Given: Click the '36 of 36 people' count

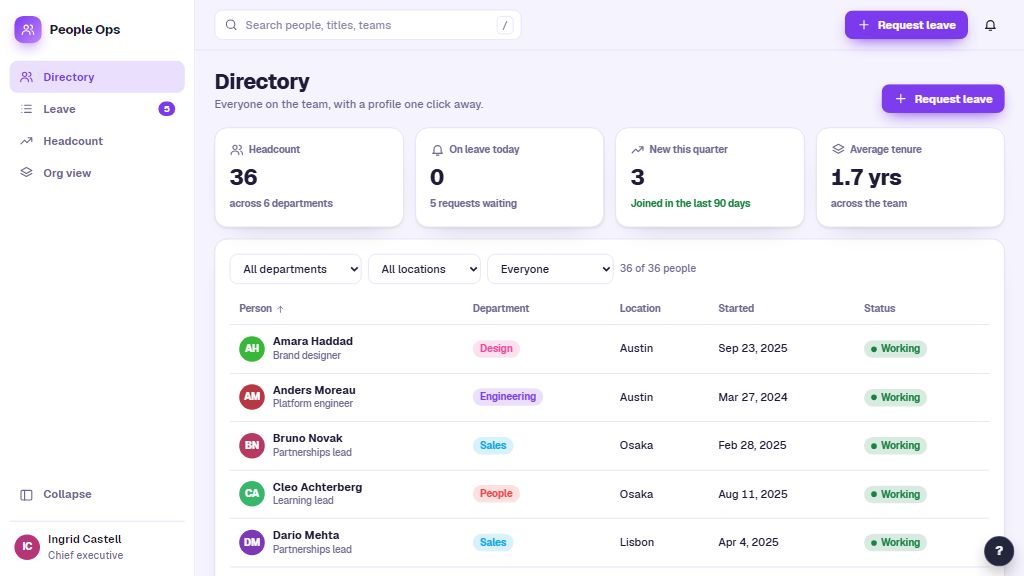Looking at the screenshot, I should pos(658,268).
